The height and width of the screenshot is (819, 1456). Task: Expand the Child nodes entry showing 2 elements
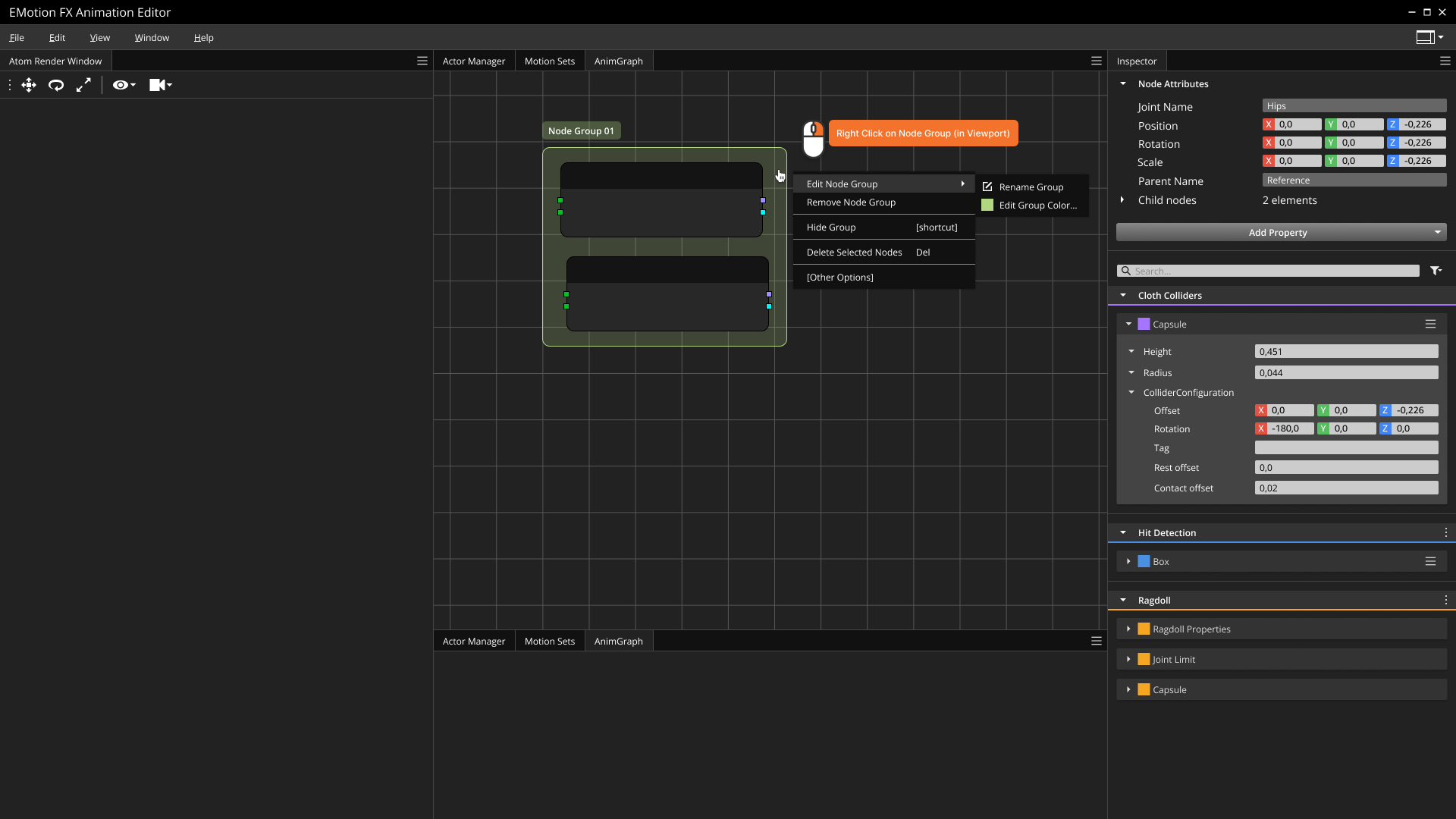click(x=1123, y=200)
